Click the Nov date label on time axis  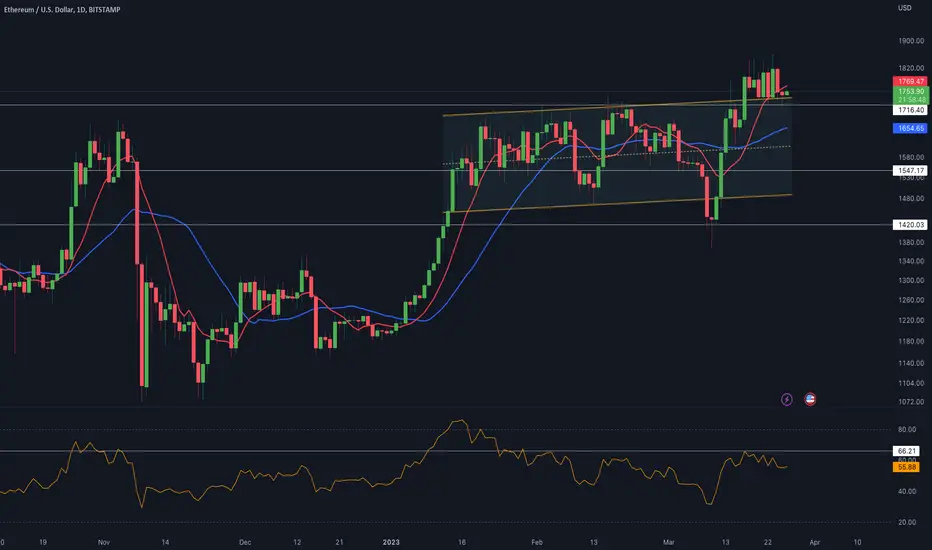click(x=104, y=542)
